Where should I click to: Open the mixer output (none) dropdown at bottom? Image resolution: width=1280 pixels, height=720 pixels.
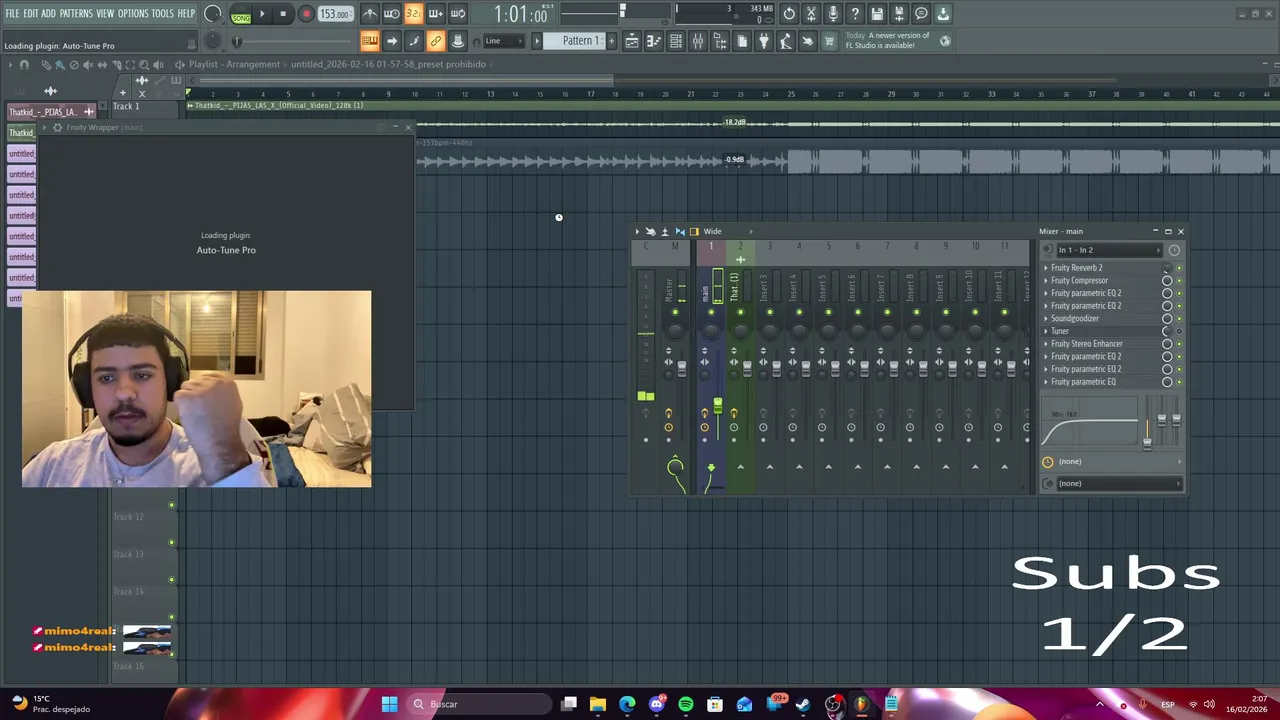point(1119,483)
